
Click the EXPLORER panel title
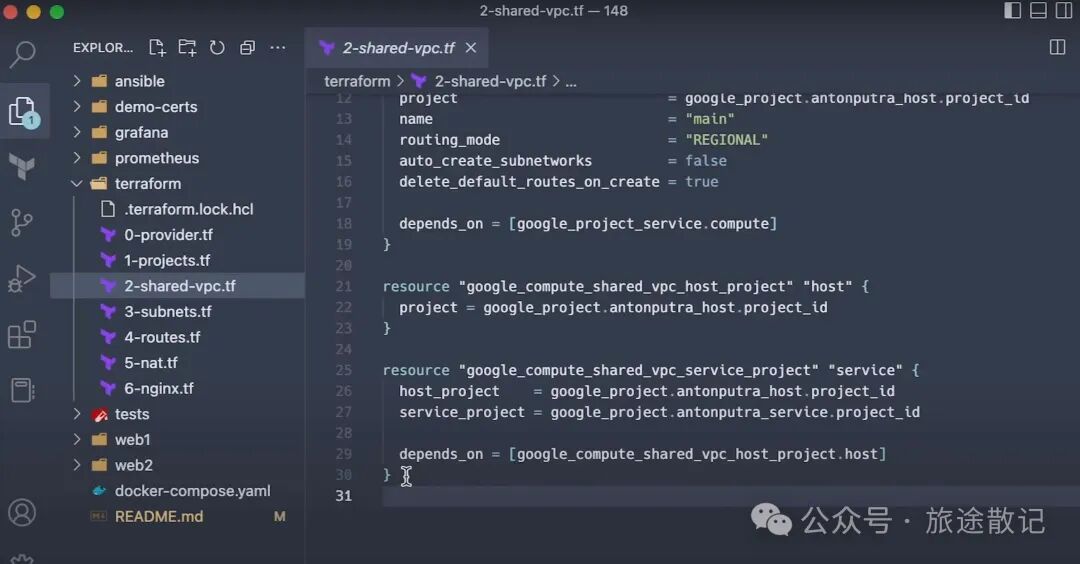click(x=103, y=48)
